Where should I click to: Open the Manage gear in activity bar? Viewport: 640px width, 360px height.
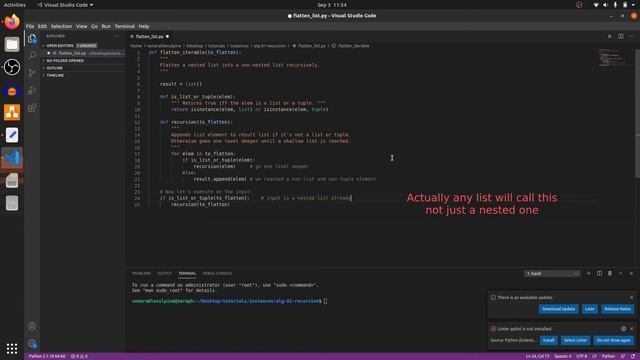[x=32, y=344]
